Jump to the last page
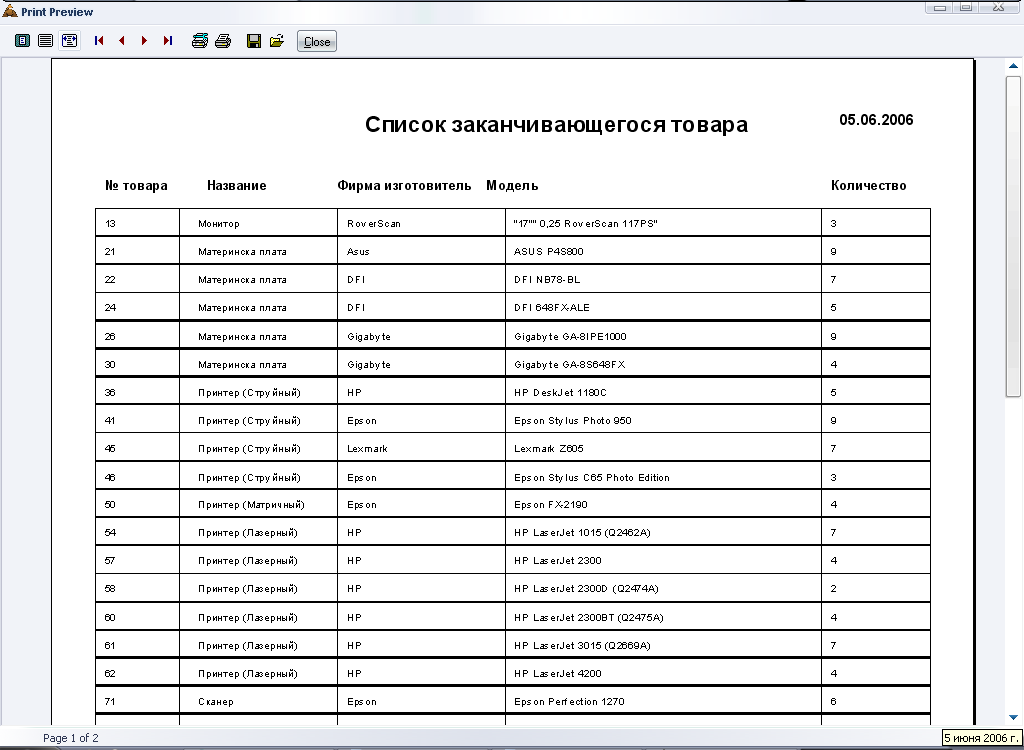 pos(168,41)
